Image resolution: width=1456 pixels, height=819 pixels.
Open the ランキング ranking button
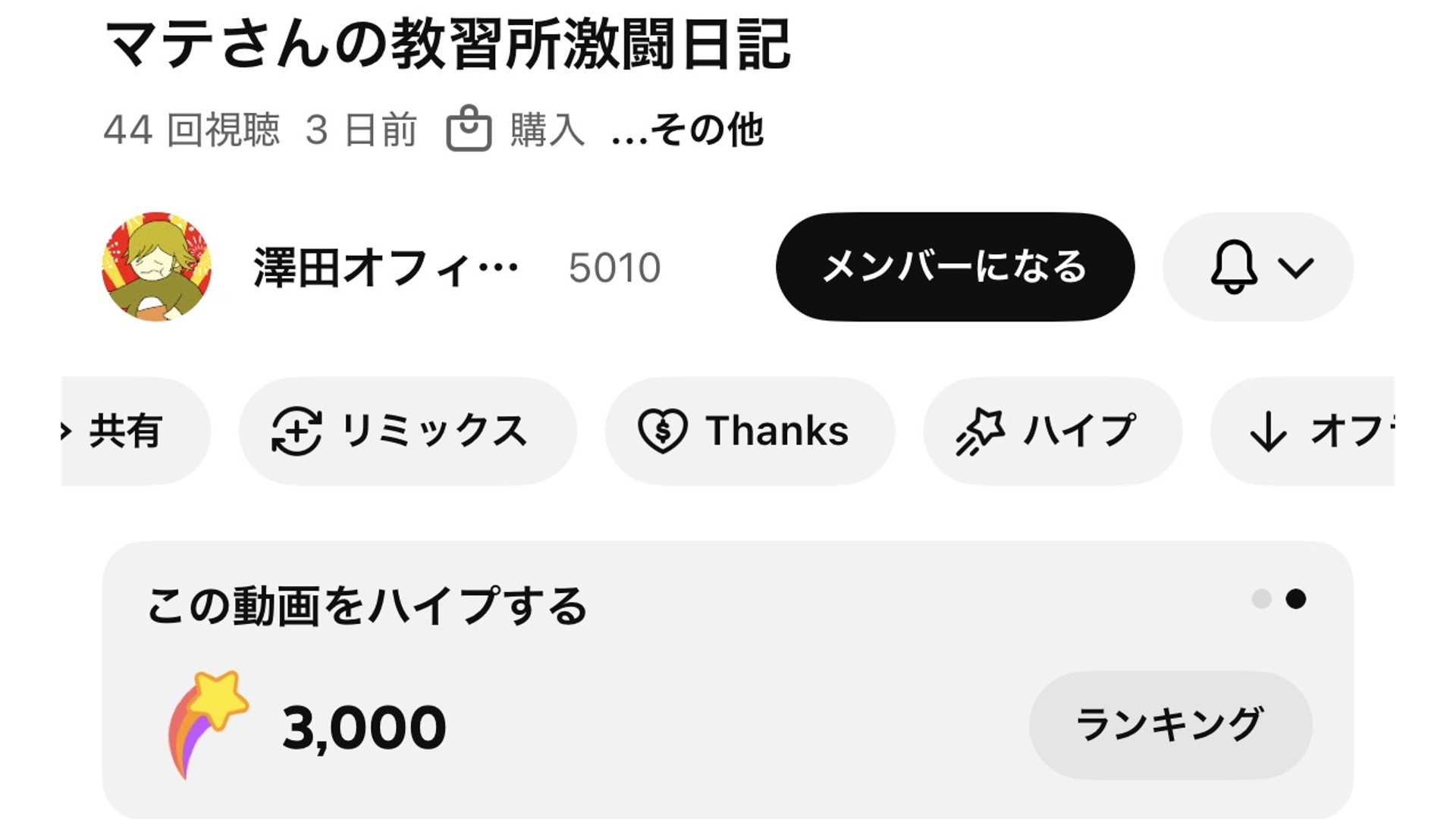pos(1170,724)
